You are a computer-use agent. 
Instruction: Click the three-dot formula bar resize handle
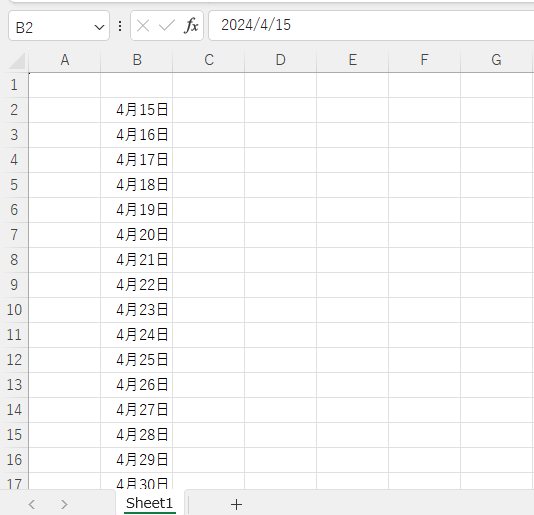[120, 26]
